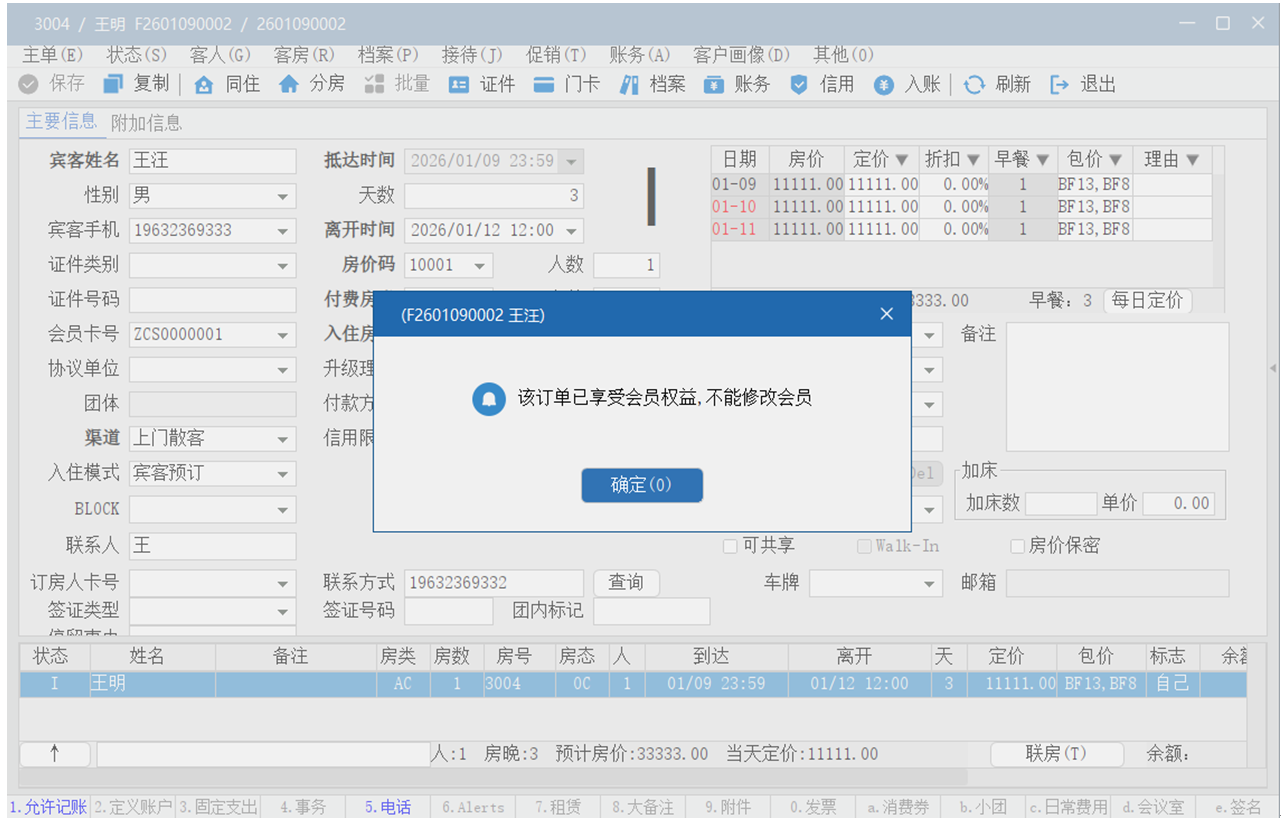The height and width of the screenshot is (818, 1281).
Task: Click the 入账 (post charge) toolbar icon
Action: [x=884, y=85]
